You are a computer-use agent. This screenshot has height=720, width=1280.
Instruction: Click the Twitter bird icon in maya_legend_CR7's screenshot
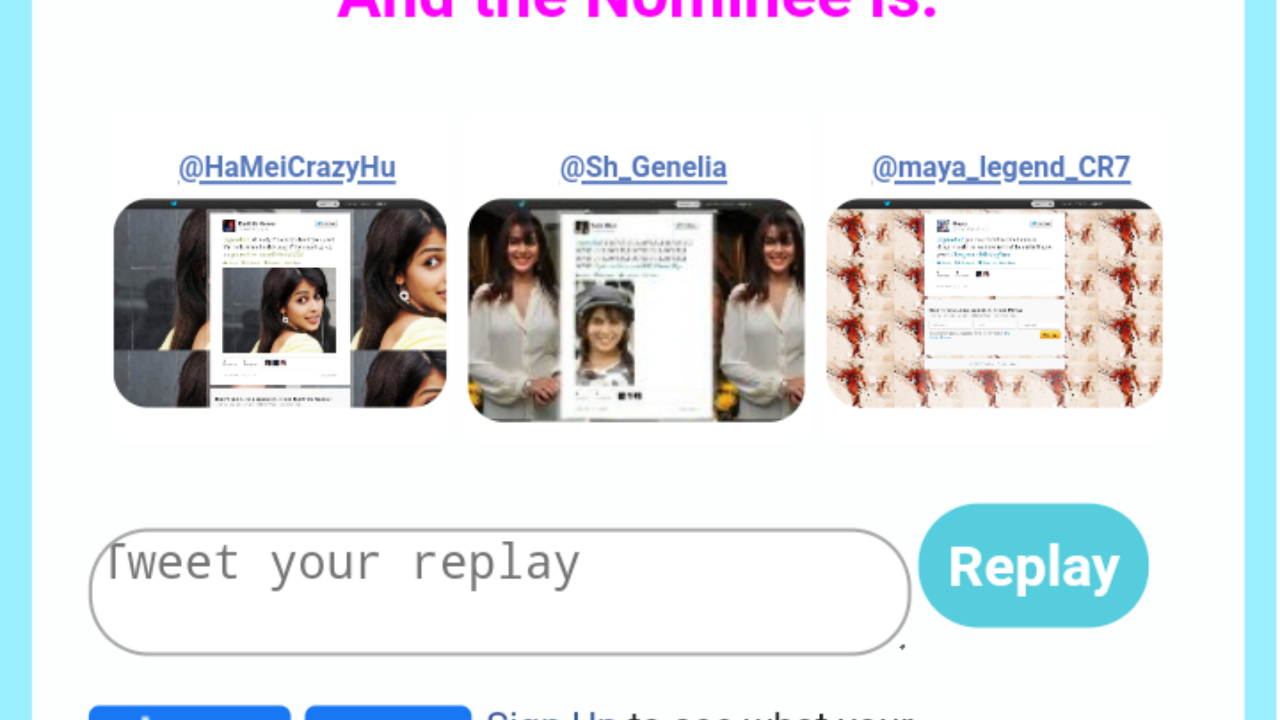(886, 205)
